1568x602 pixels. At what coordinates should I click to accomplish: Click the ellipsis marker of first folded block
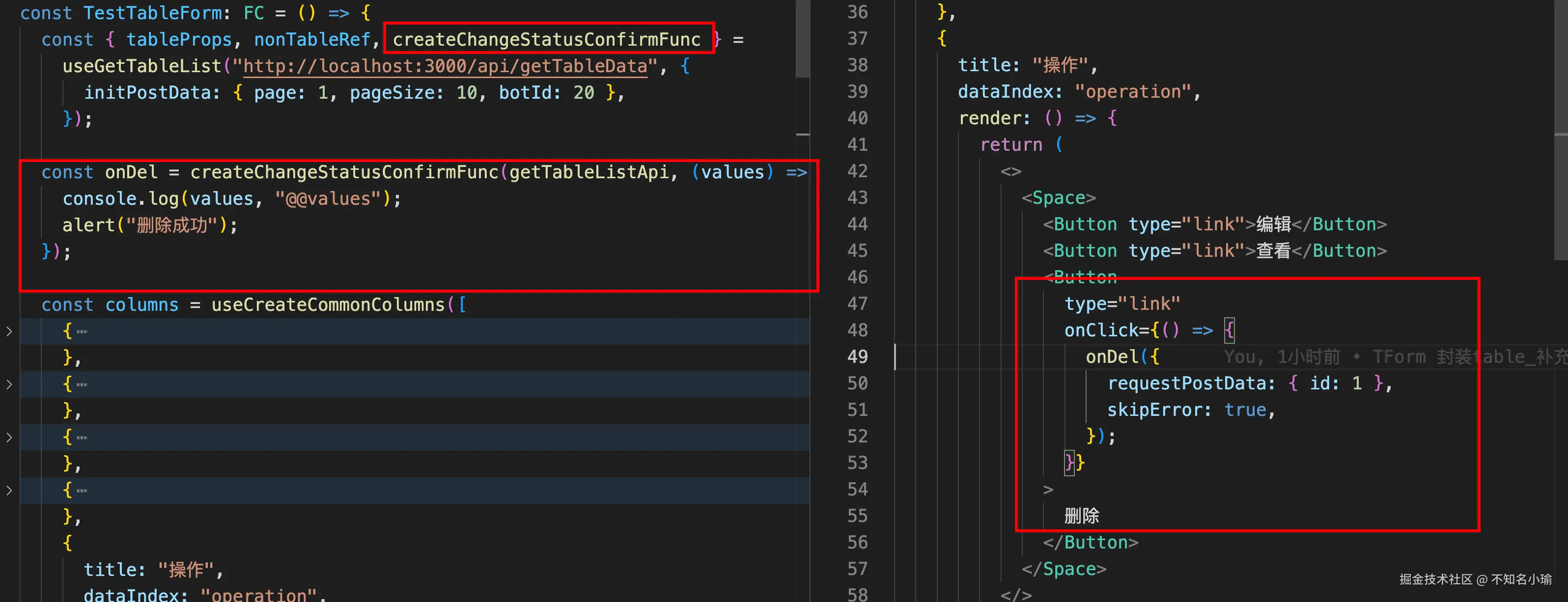[82, 332]
